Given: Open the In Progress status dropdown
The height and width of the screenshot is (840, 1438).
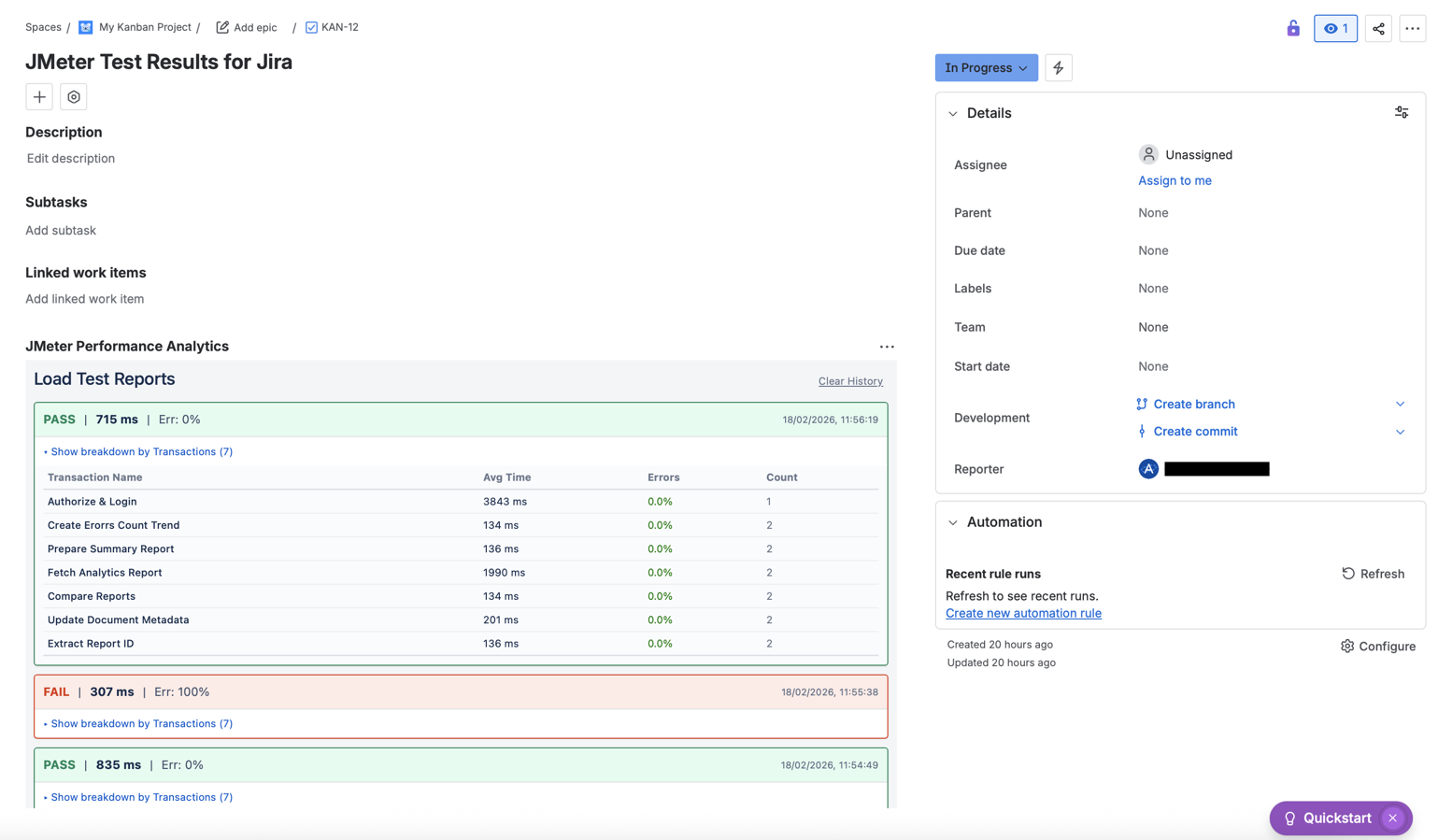Looking at the screenshot, I should pos(986,67).
